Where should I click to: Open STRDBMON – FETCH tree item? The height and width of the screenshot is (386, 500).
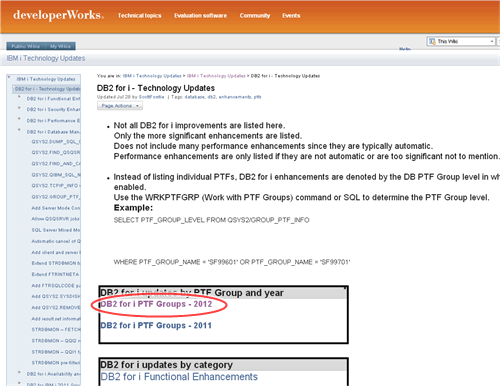click(56, 329)
